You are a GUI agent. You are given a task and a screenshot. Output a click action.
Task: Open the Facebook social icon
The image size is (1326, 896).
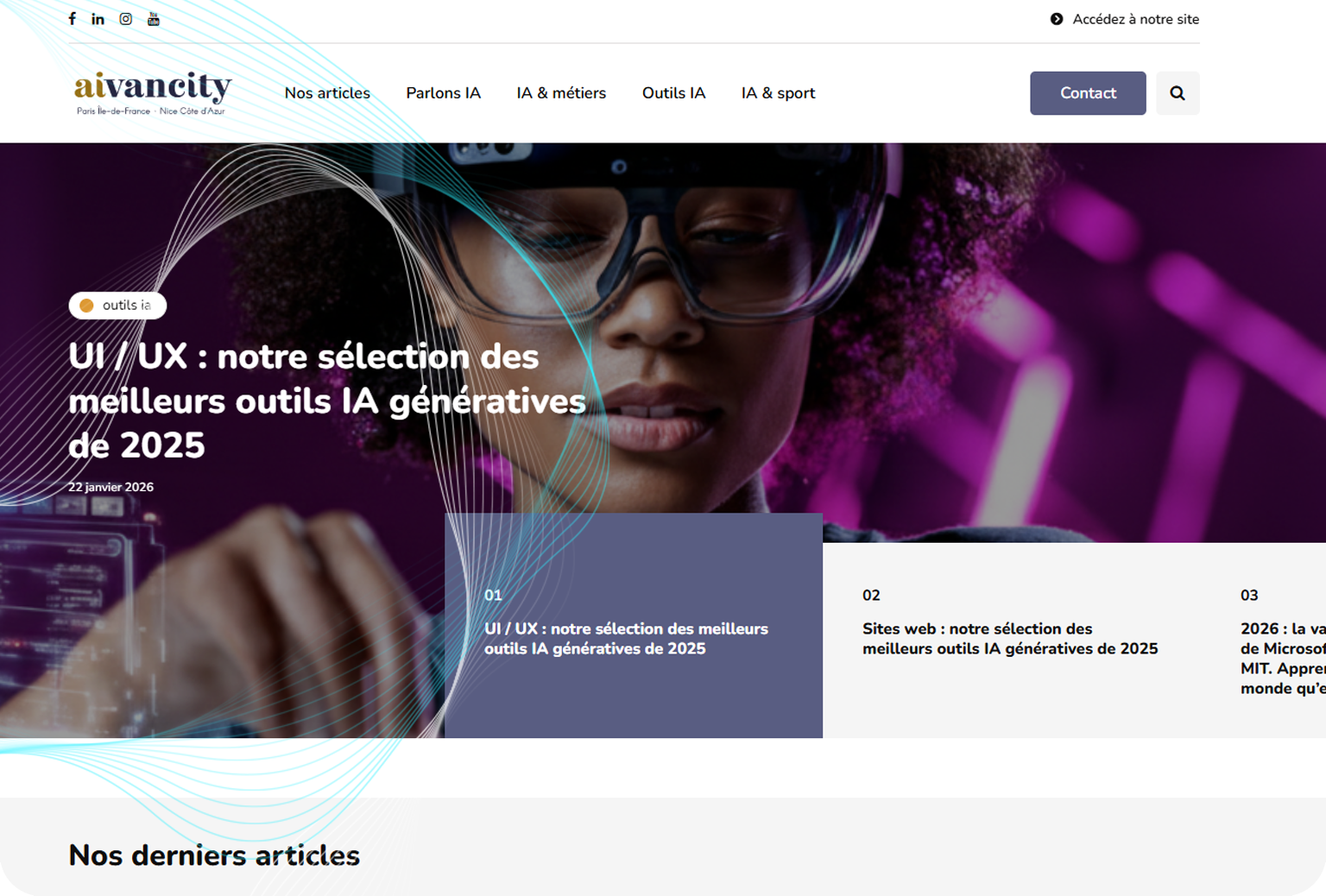(x=73, y=19)
